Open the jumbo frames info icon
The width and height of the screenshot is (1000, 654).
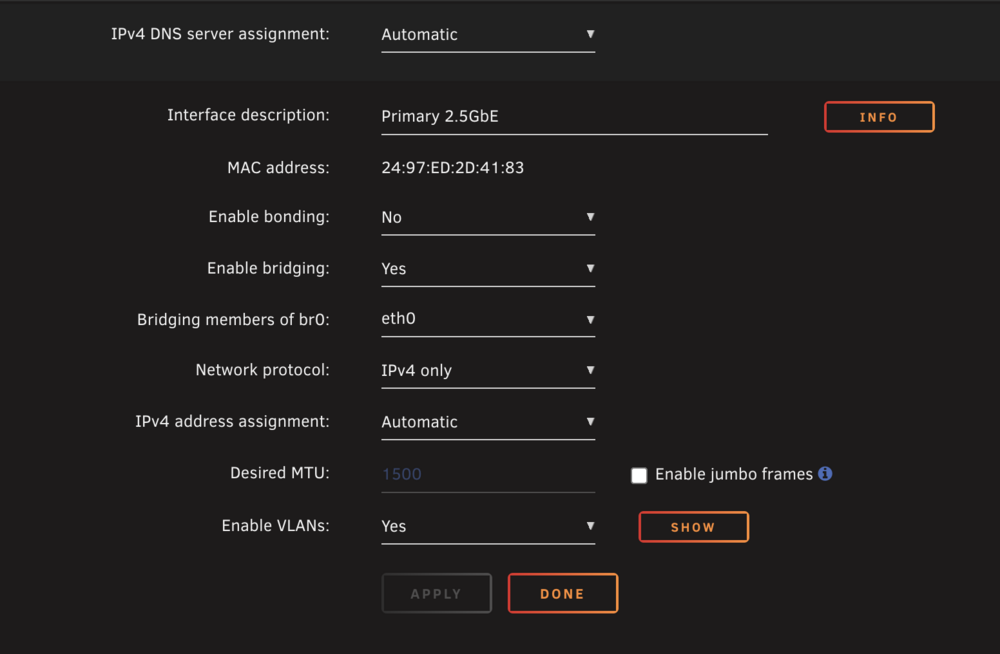[x=825, y=474]
